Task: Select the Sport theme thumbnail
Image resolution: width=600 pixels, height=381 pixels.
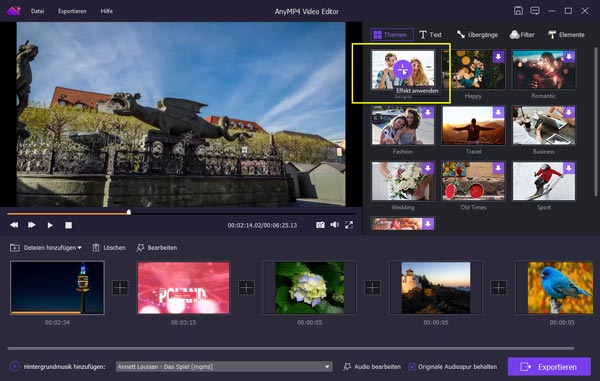Action: (544, 181)
